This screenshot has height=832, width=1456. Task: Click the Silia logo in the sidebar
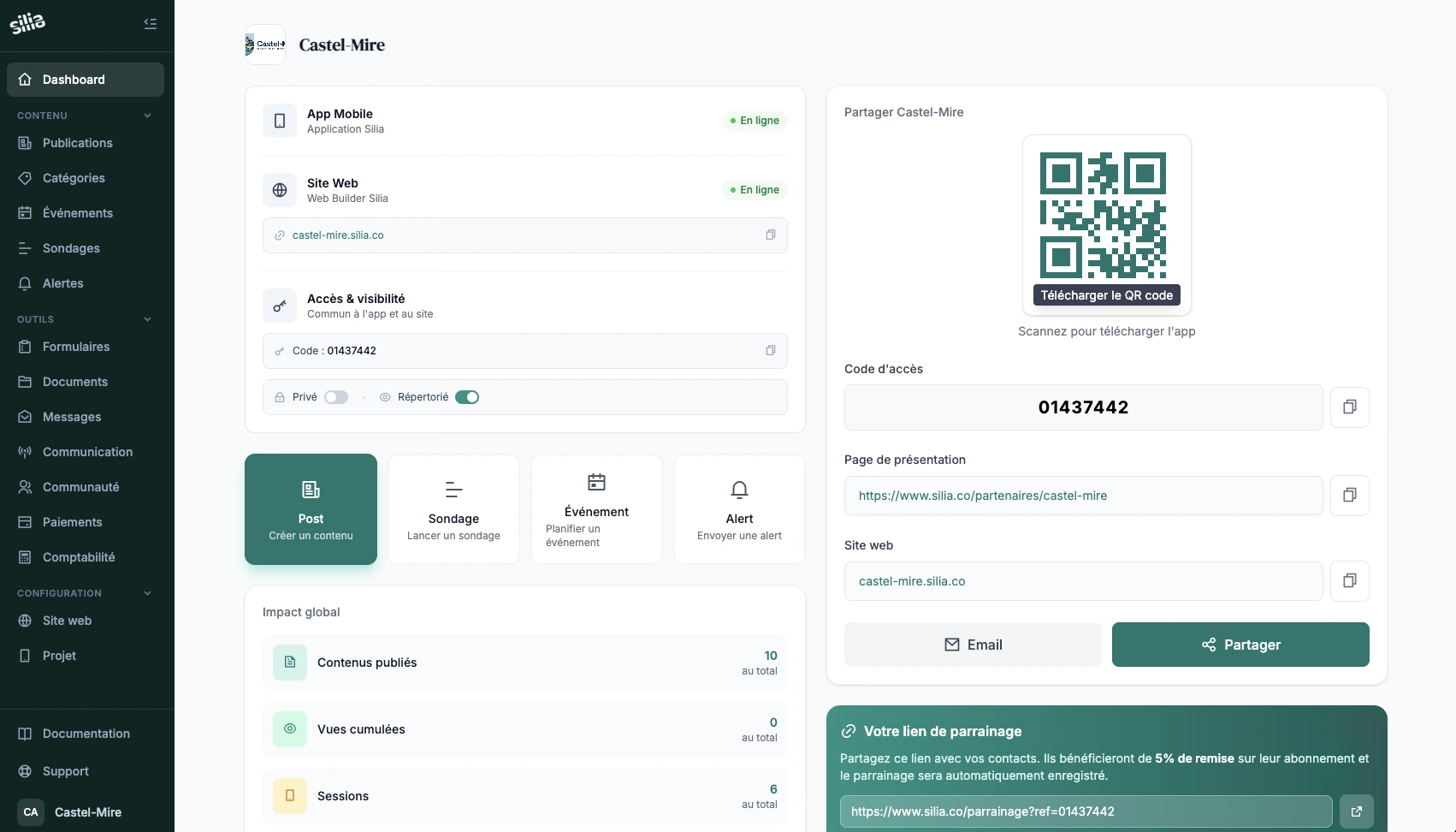[27, 24]
